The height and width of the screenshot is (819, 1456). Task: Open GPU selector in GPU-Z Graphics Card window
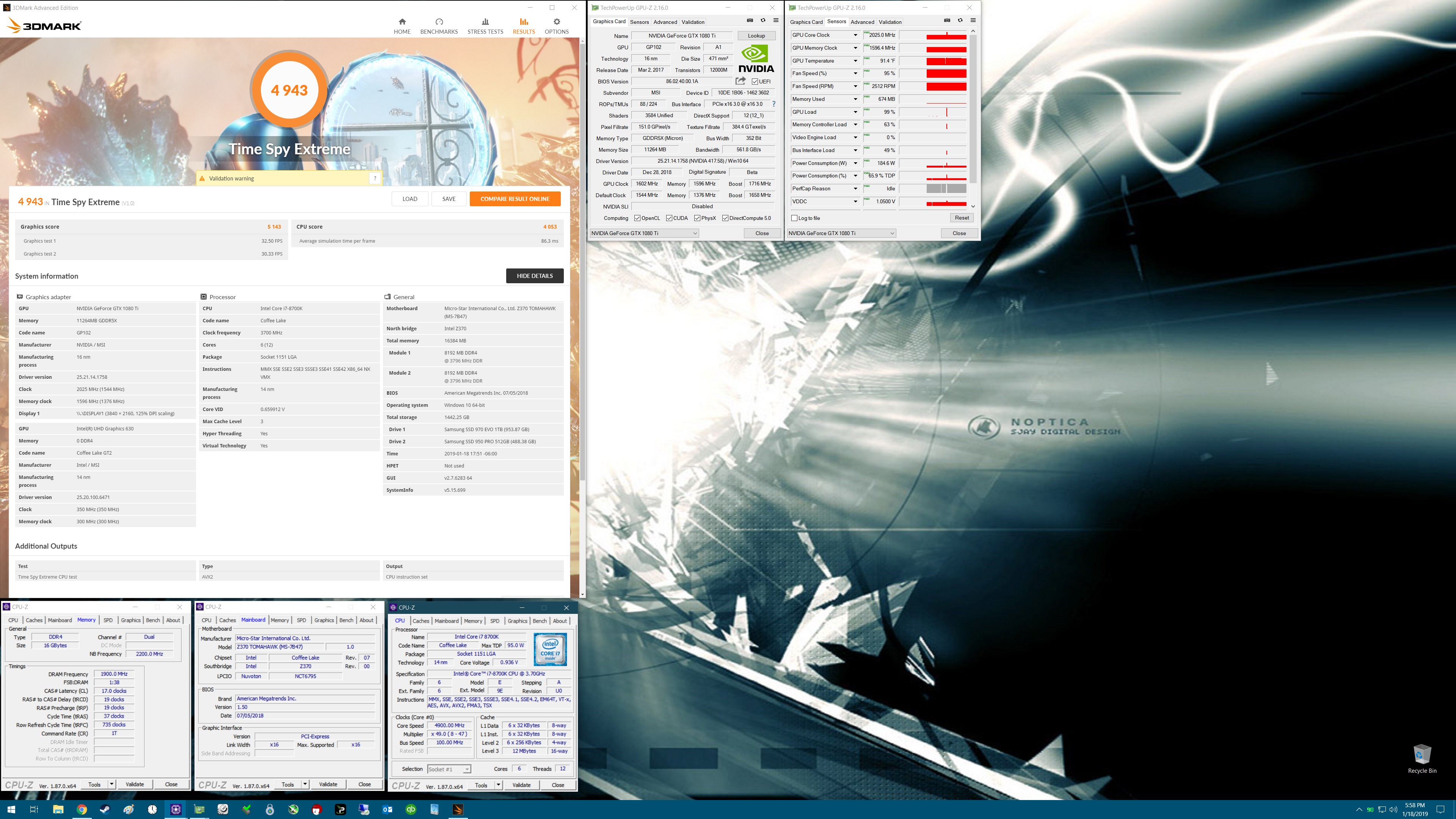click(x=644, y=234)
